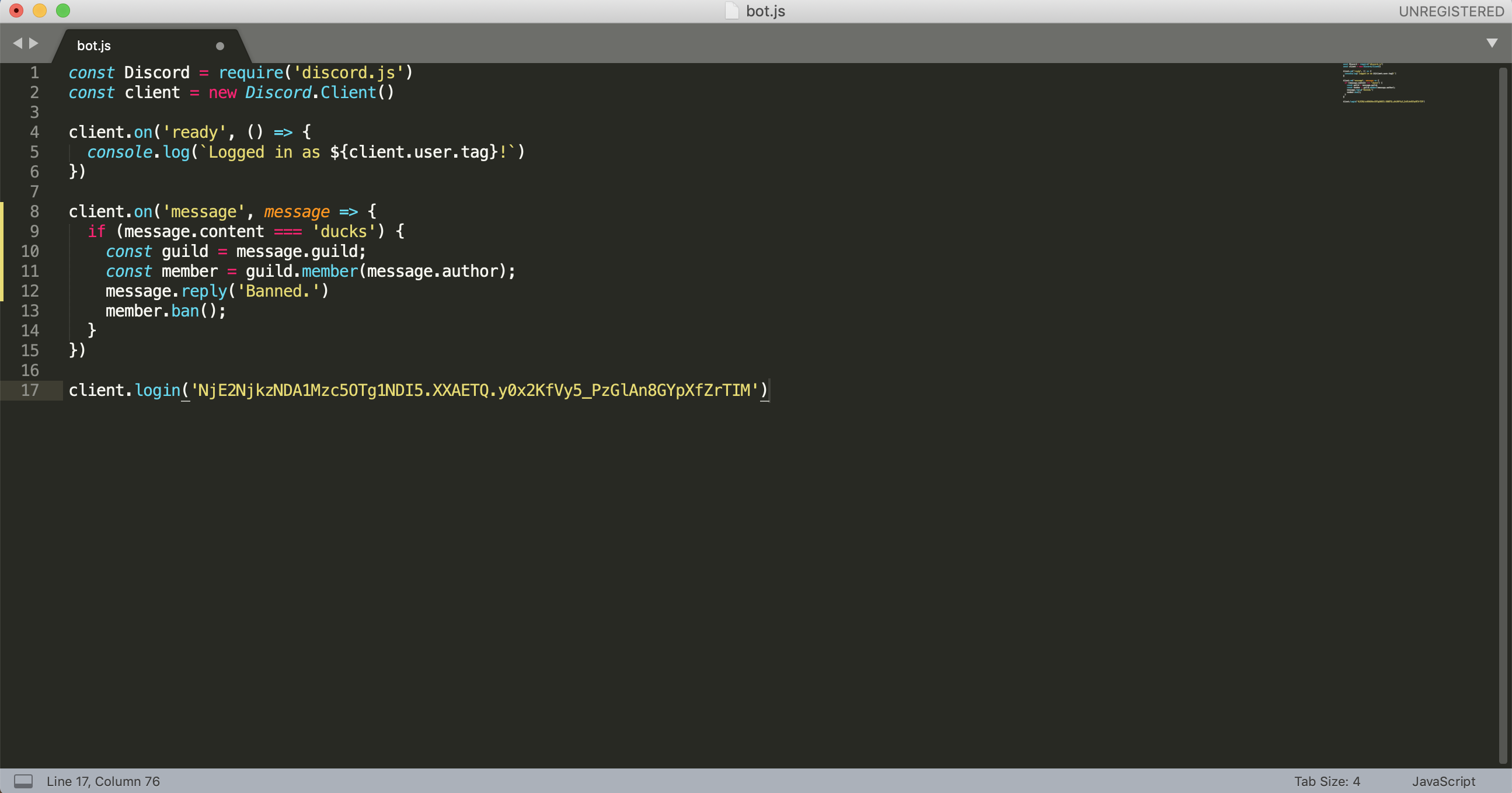Toggle the side bar panel icon in status bar
The height and width of the screenshot is (793, 1512).
point(23,781)
